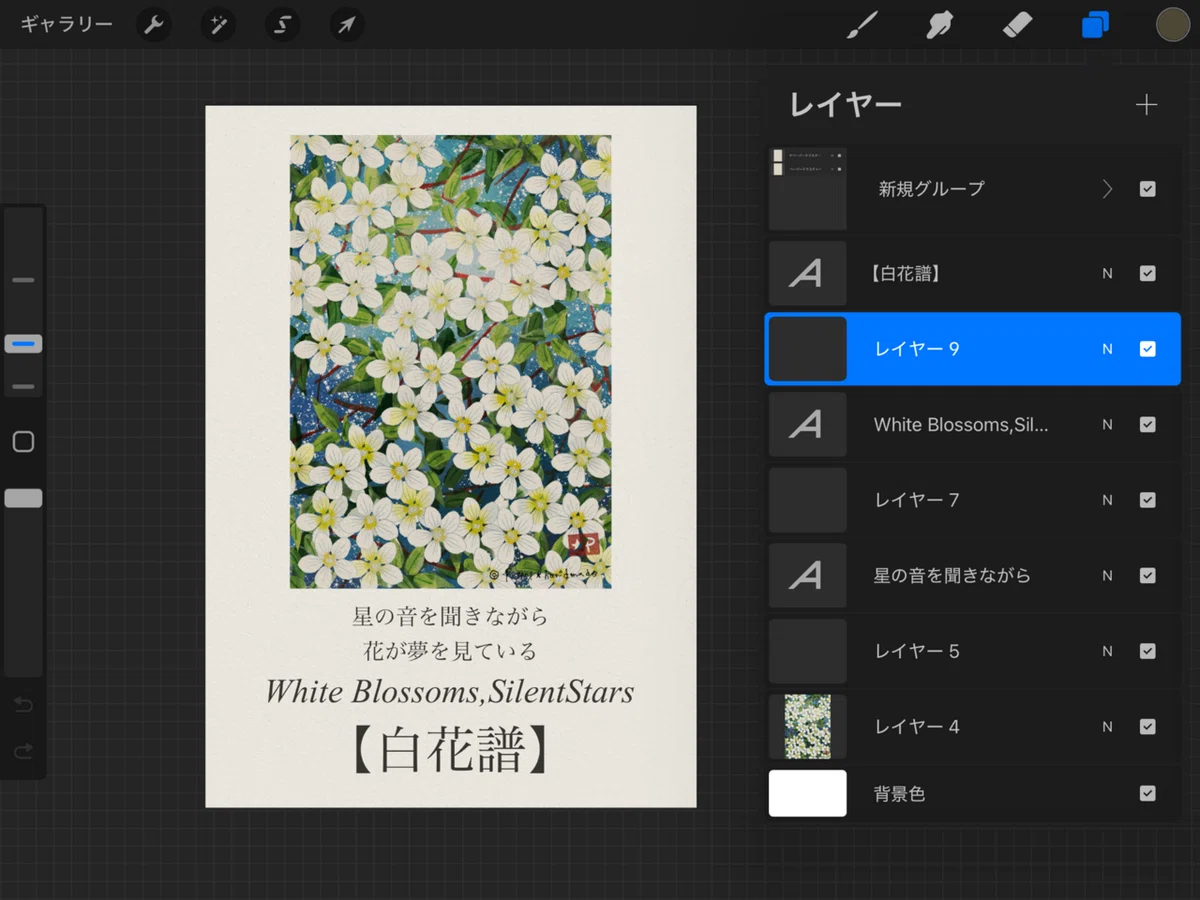This screenshot has height=900, width=1200.
Task: Hide the 星の音を聞きながら text layer
Action: click(1147, 576)
